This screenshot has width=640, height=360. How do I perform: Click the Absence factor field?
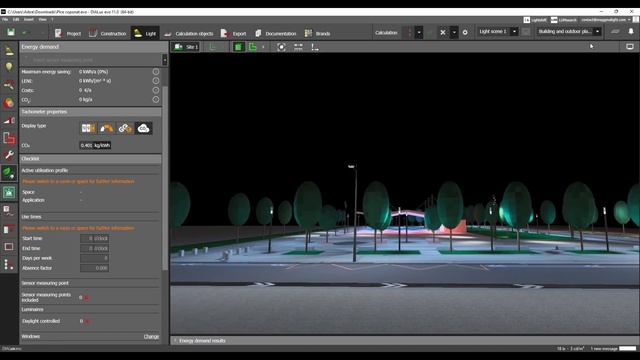coord(94,268)
